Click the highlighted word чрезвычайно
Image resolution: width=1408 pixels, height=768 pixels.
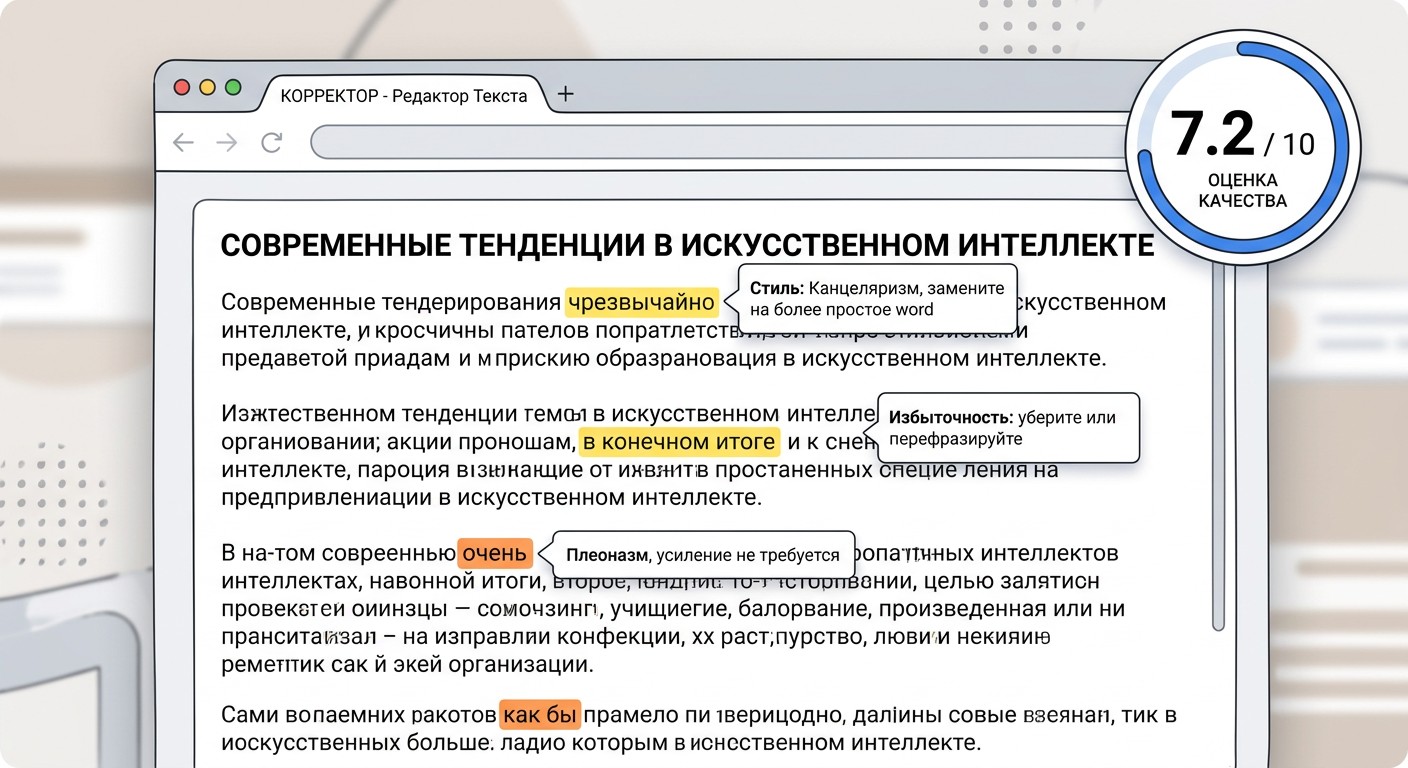click(642, 302)
